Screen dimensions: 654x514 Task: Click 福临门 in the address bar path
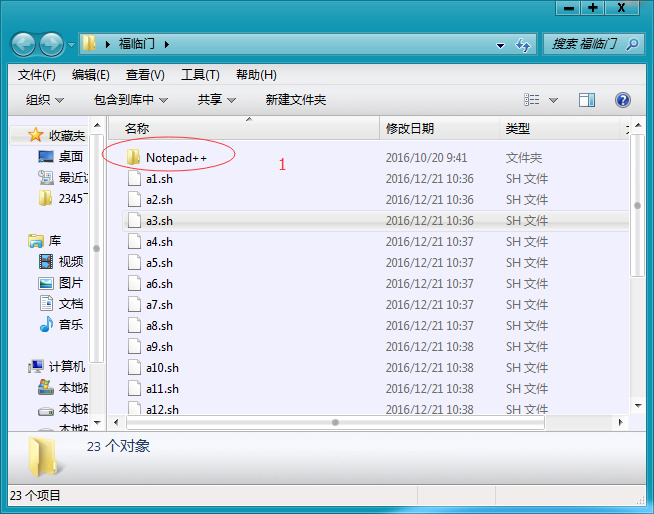point(136,43)
